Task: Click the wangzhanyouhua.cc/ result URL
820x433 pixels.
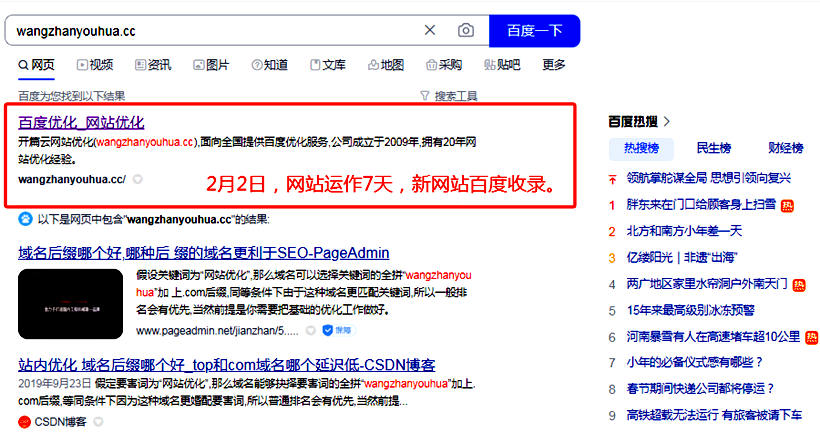Action: click(x=72, y=179)
